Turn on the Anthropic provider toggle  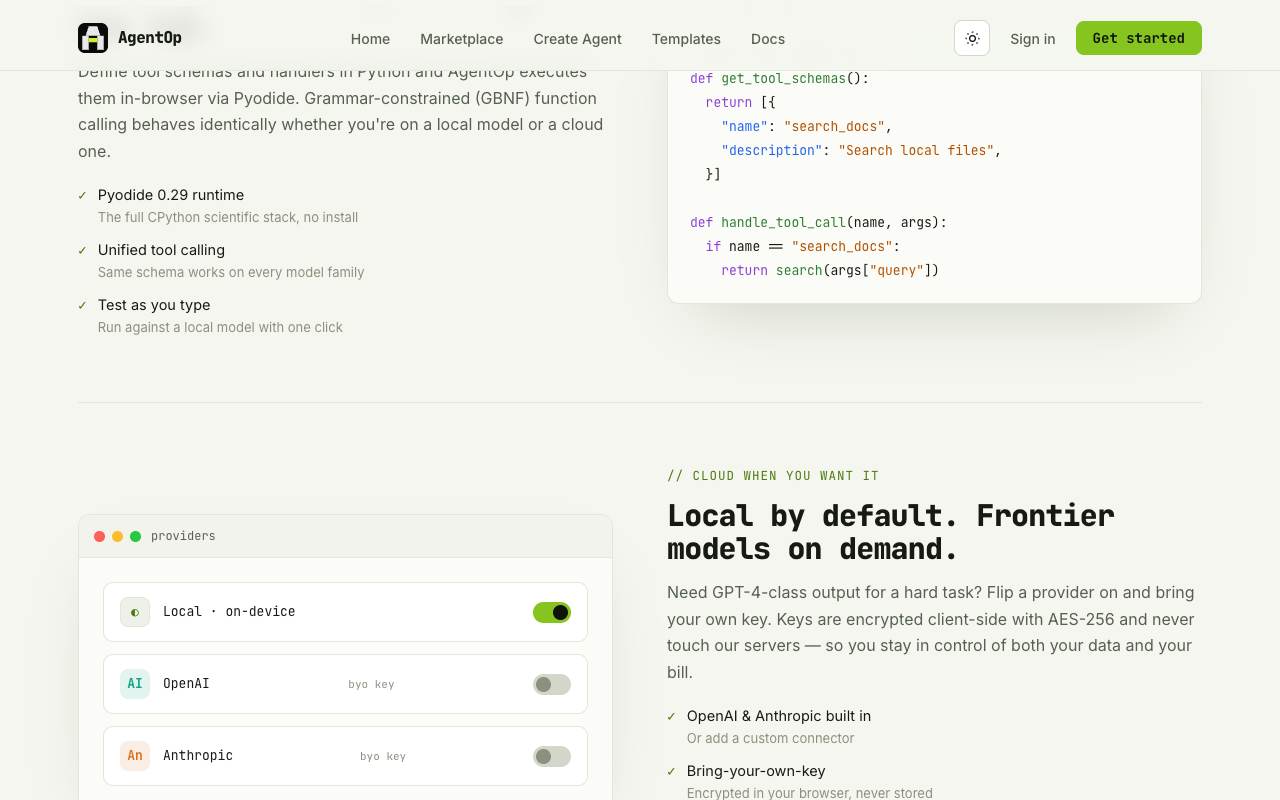[x=552, y=756]
